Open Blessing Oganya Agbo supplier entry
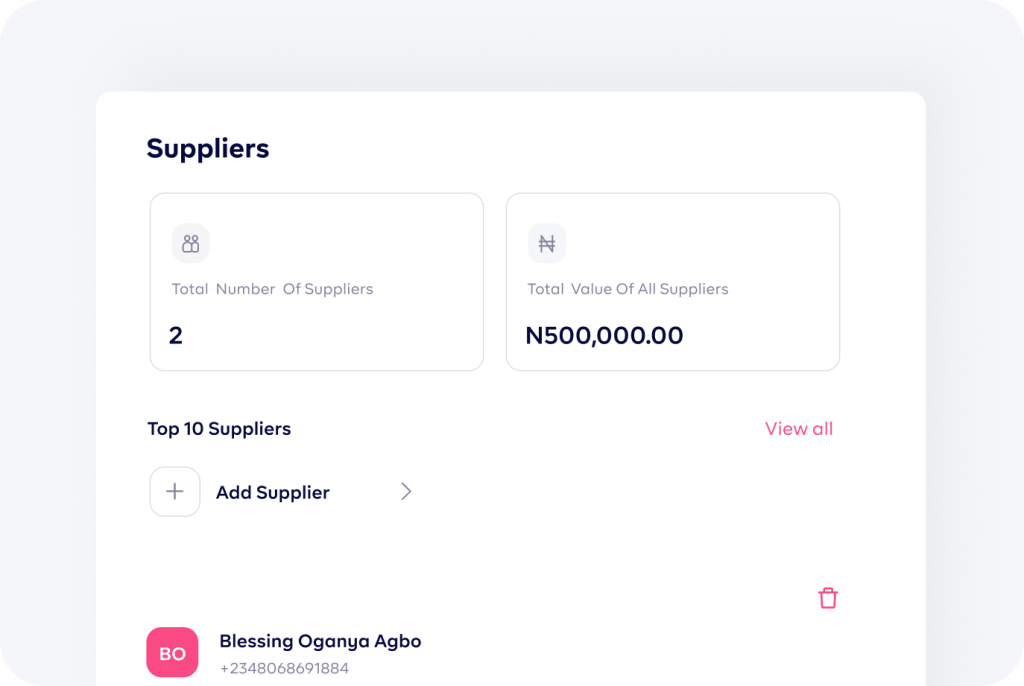This screenshot has height=686, width=1024. 320,641
